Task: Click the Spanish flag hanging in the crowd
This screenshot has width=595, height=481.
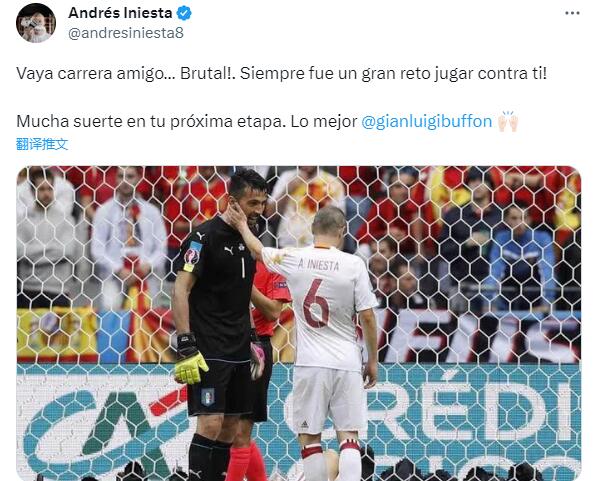Action: (57, 333)
